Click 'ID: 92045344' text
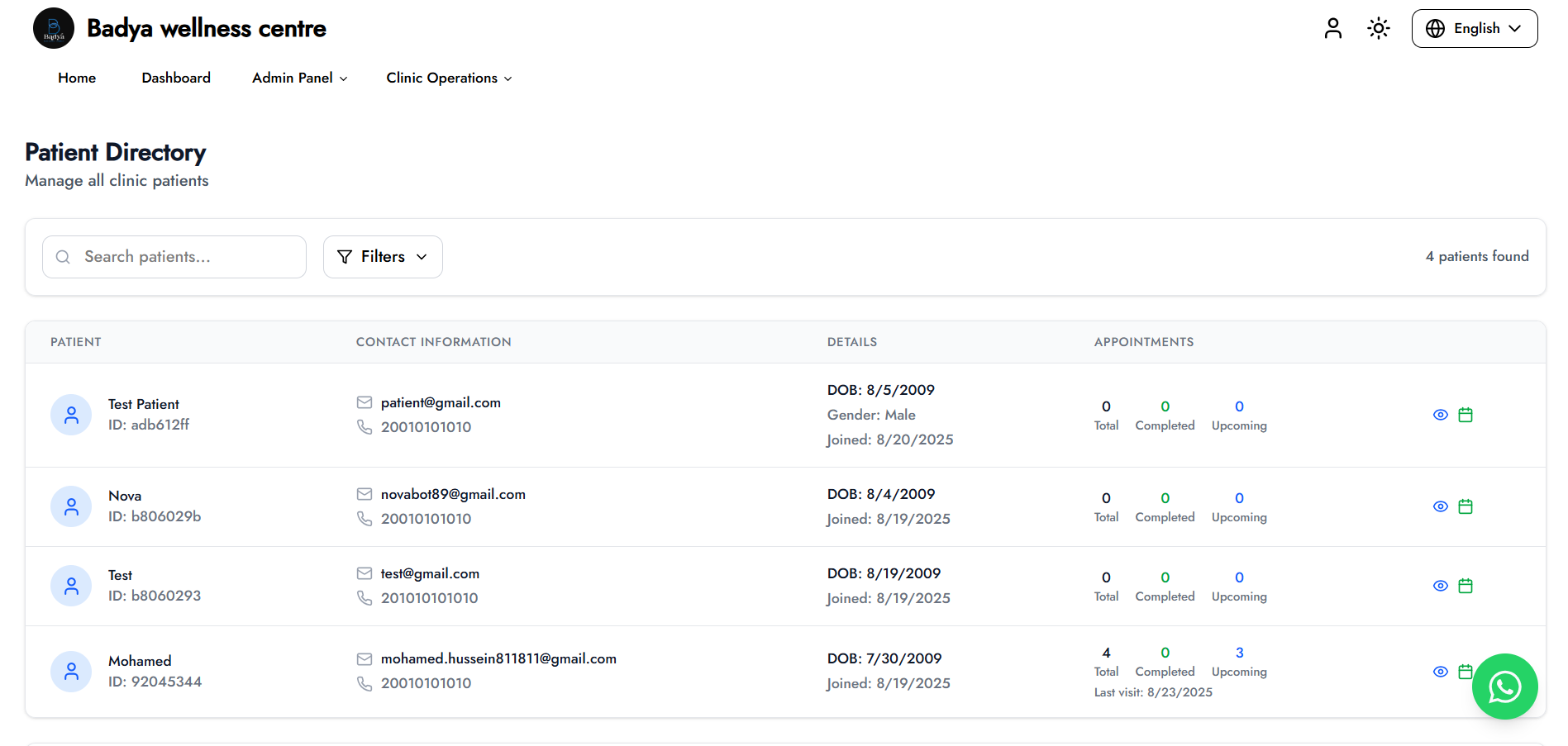The image size is (1568, 746). coord(155,682)
